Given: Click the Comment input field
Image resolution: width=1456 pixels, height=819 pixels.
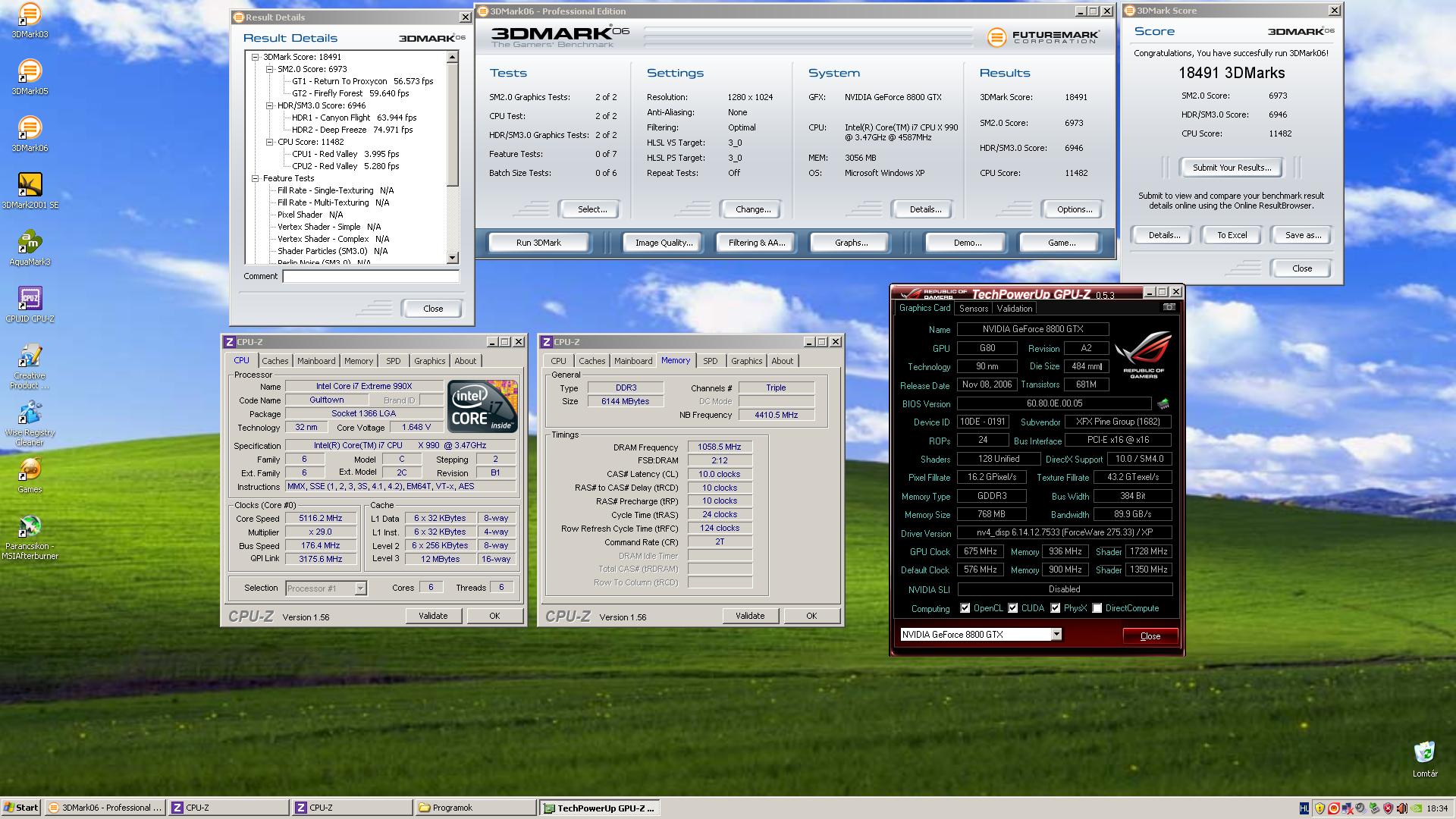Looking at the screenshot, I should 370,277.
